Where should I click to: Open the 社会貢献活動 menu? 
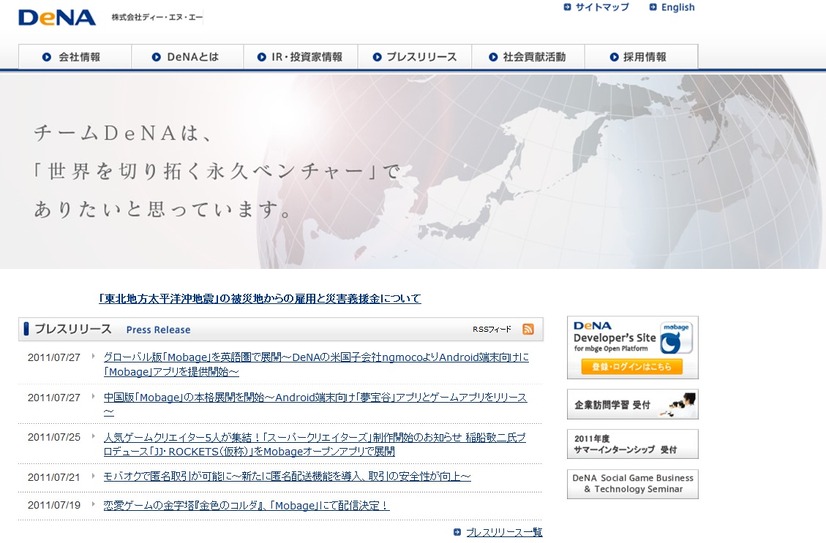pos(528,57)
